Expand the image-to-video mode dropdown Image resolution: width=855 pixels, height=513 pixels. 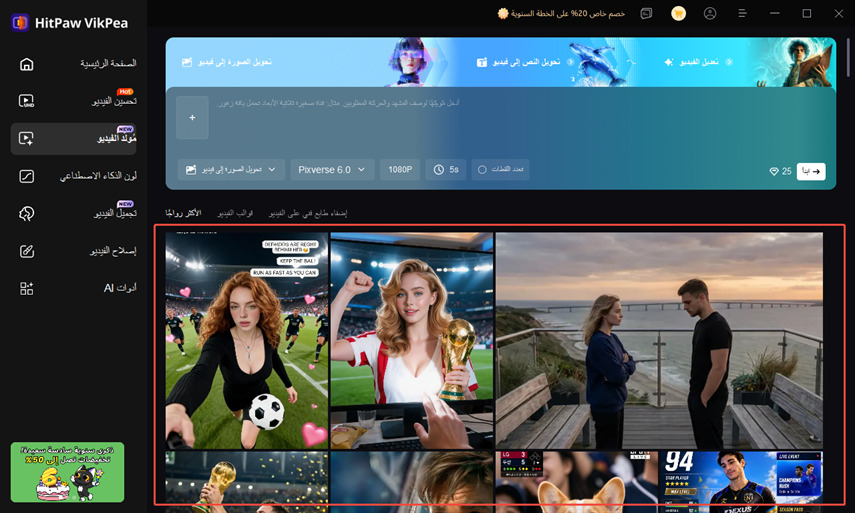click(231, 170)
